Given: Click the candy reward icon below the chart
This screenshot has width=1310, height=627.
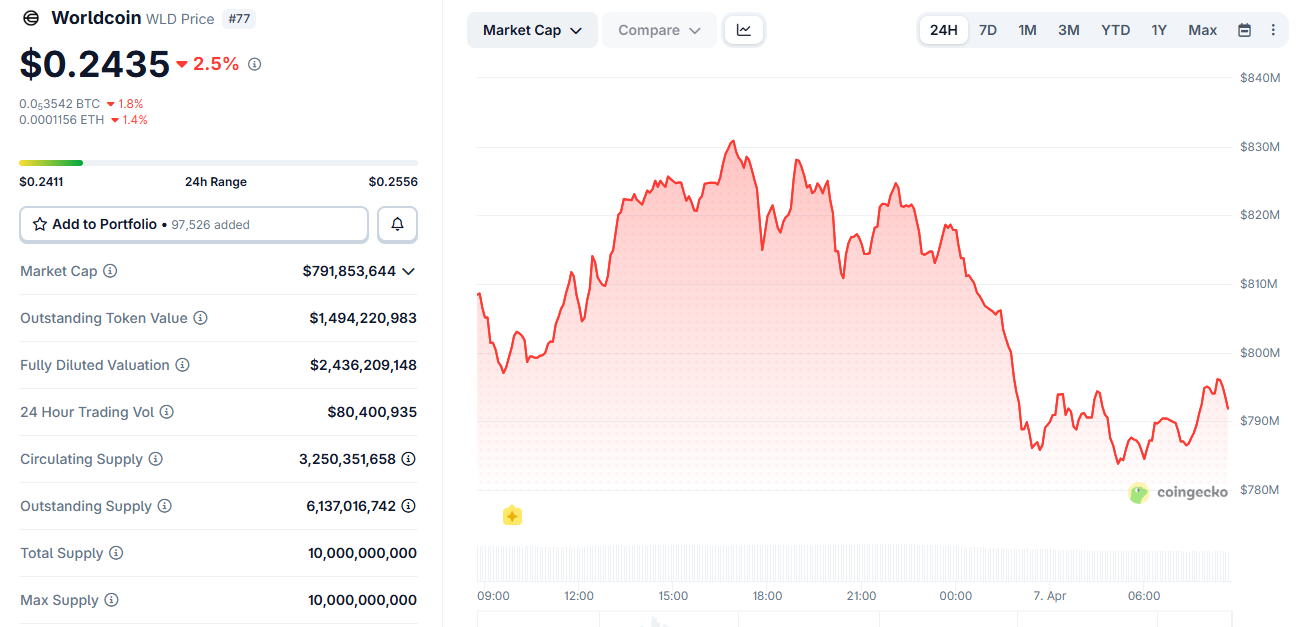Looking at the screenshot, I should click(x=512, y=515).
